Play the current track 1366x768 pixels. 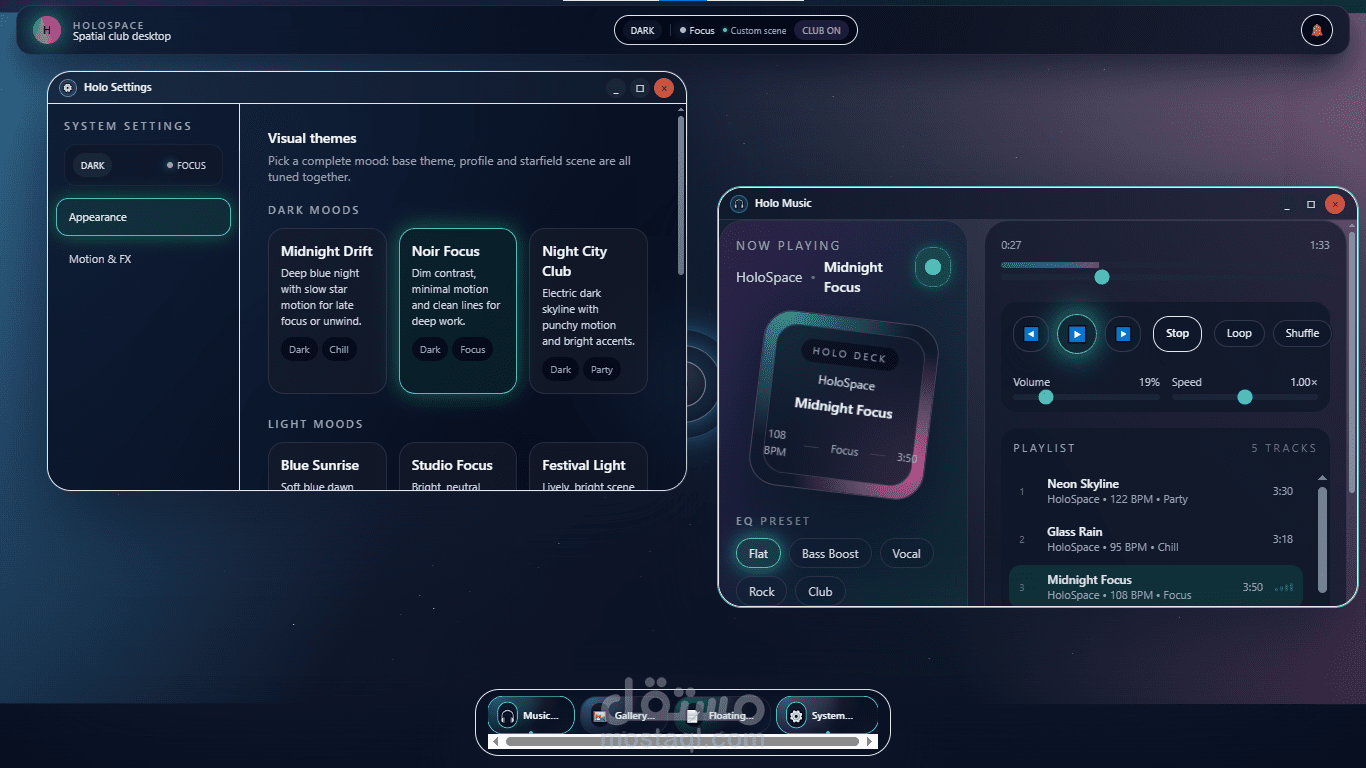pyautogui.click(x=1077, y=334)
